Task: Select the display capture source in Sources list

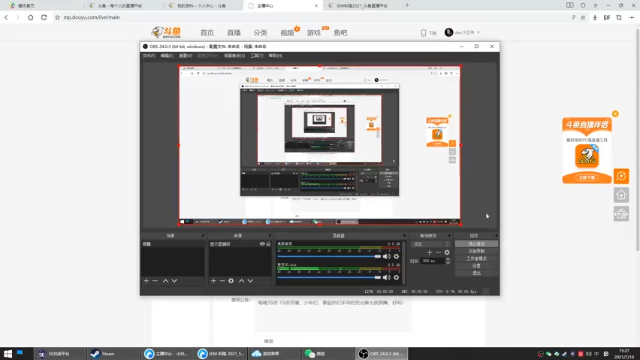Action: 234,244
